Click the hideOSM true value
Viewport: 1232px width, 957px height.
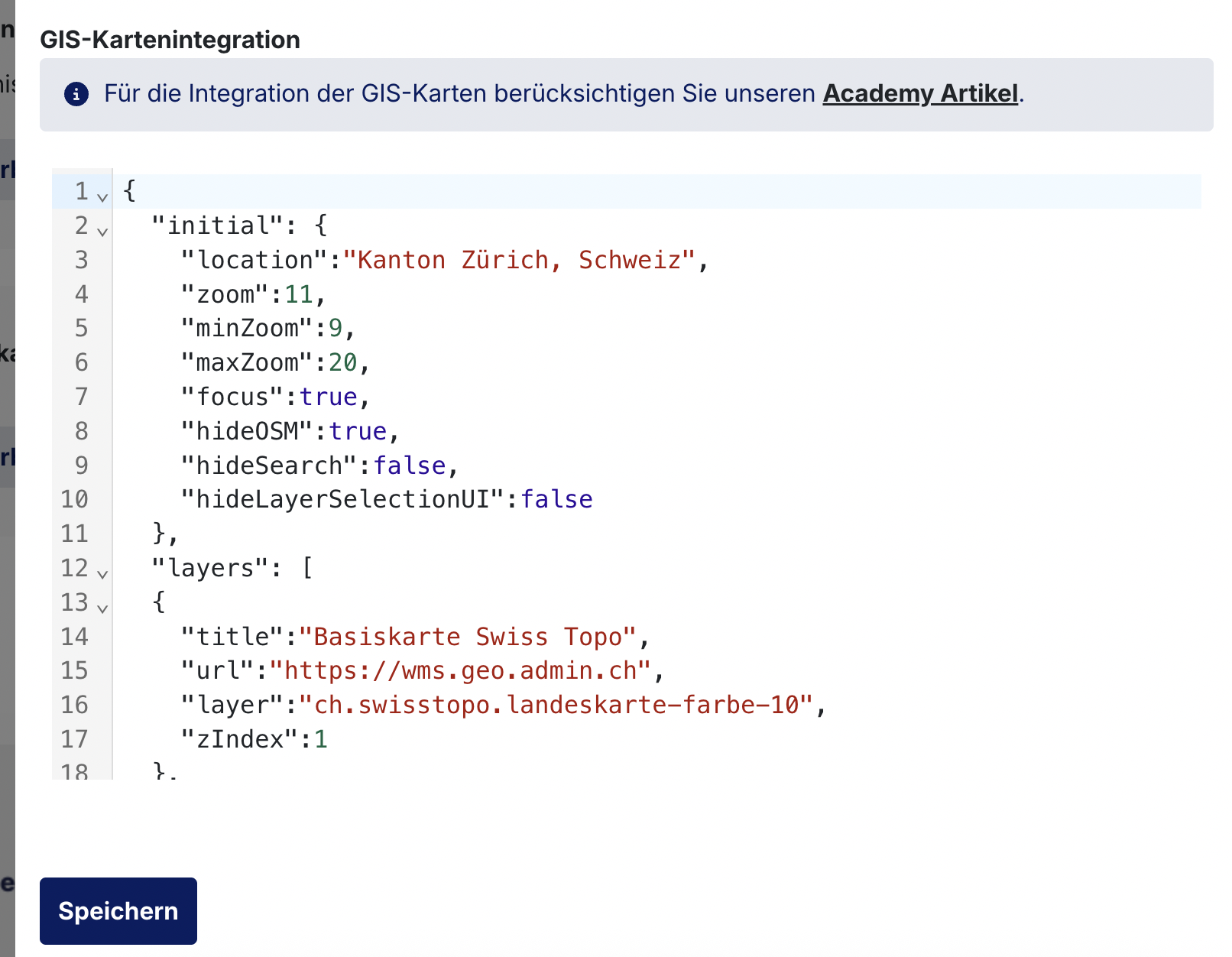358,431
